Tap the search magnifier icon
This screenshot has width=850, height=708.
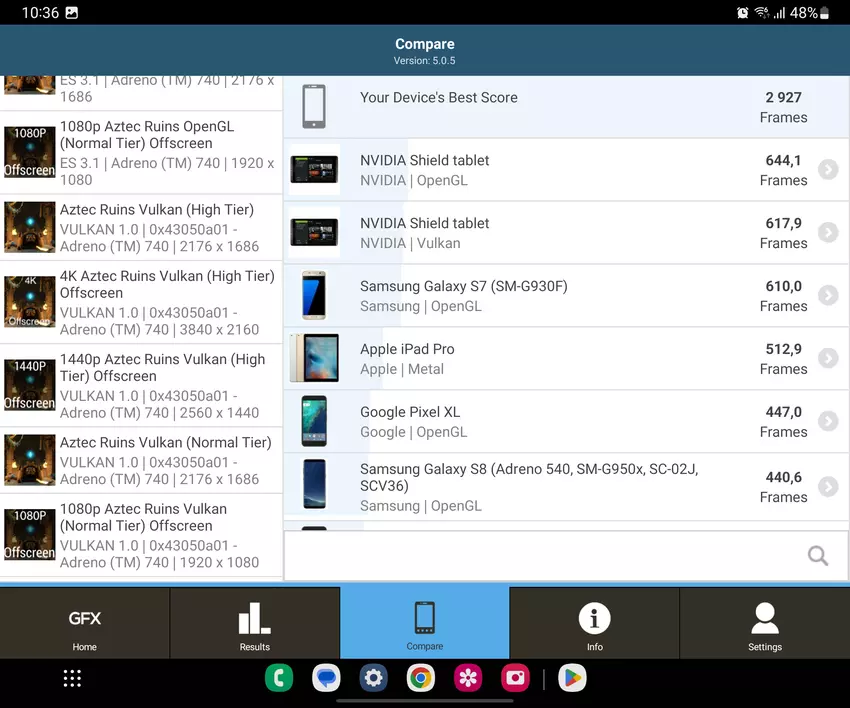tap(817, 556)
